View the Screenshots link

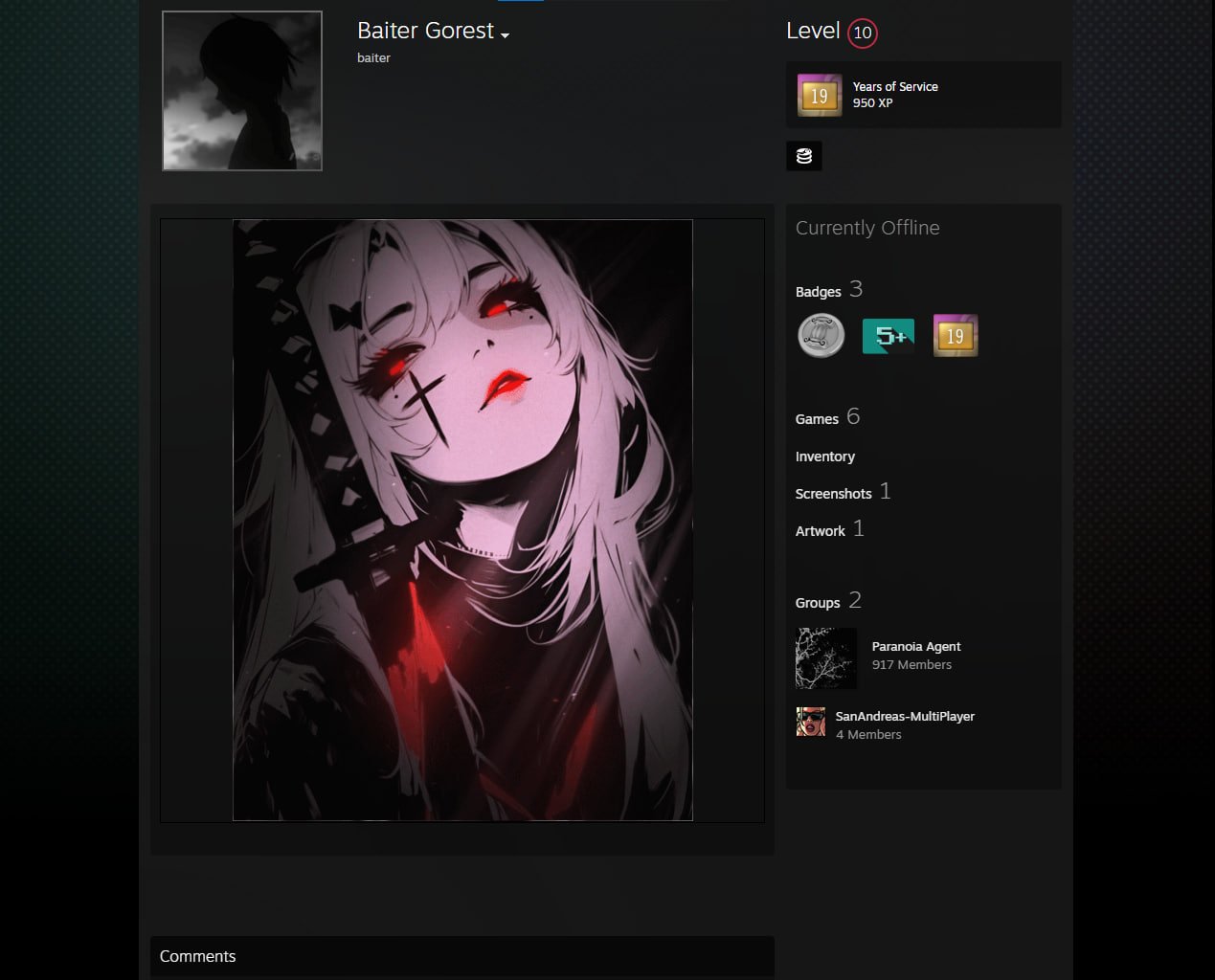click(x=833, y=494)
